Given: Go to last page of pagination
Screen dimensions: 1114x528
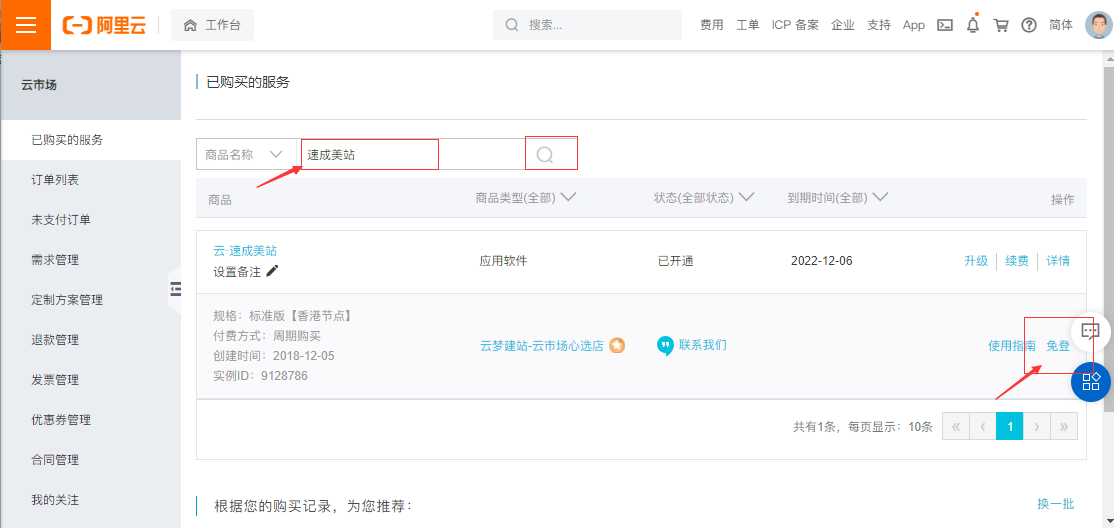Looking at the screenshot, I should (1064, 426).
